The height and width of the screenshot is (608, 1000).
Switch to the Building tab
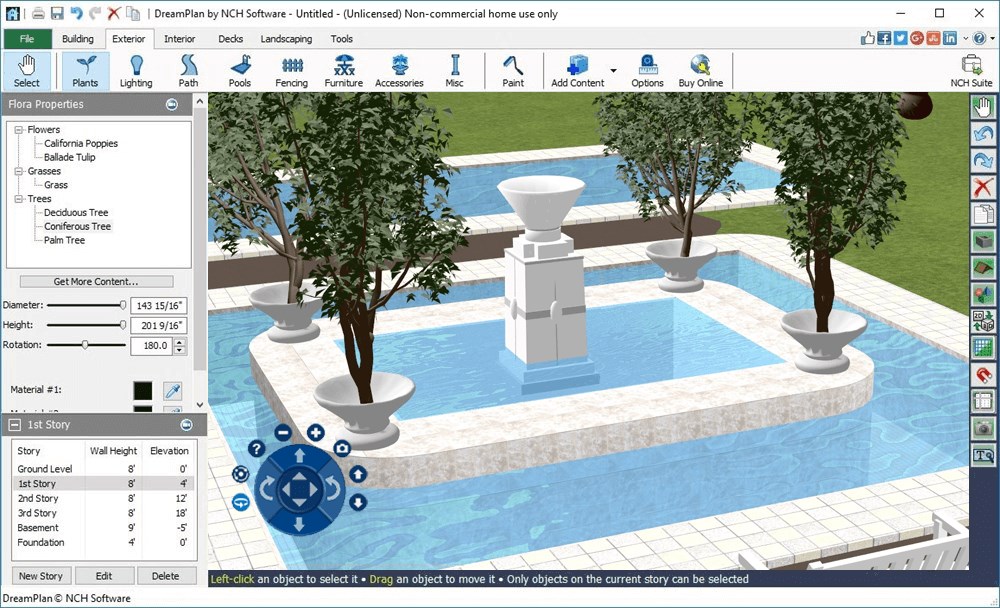pyautogui.click(x=78, y=39)
